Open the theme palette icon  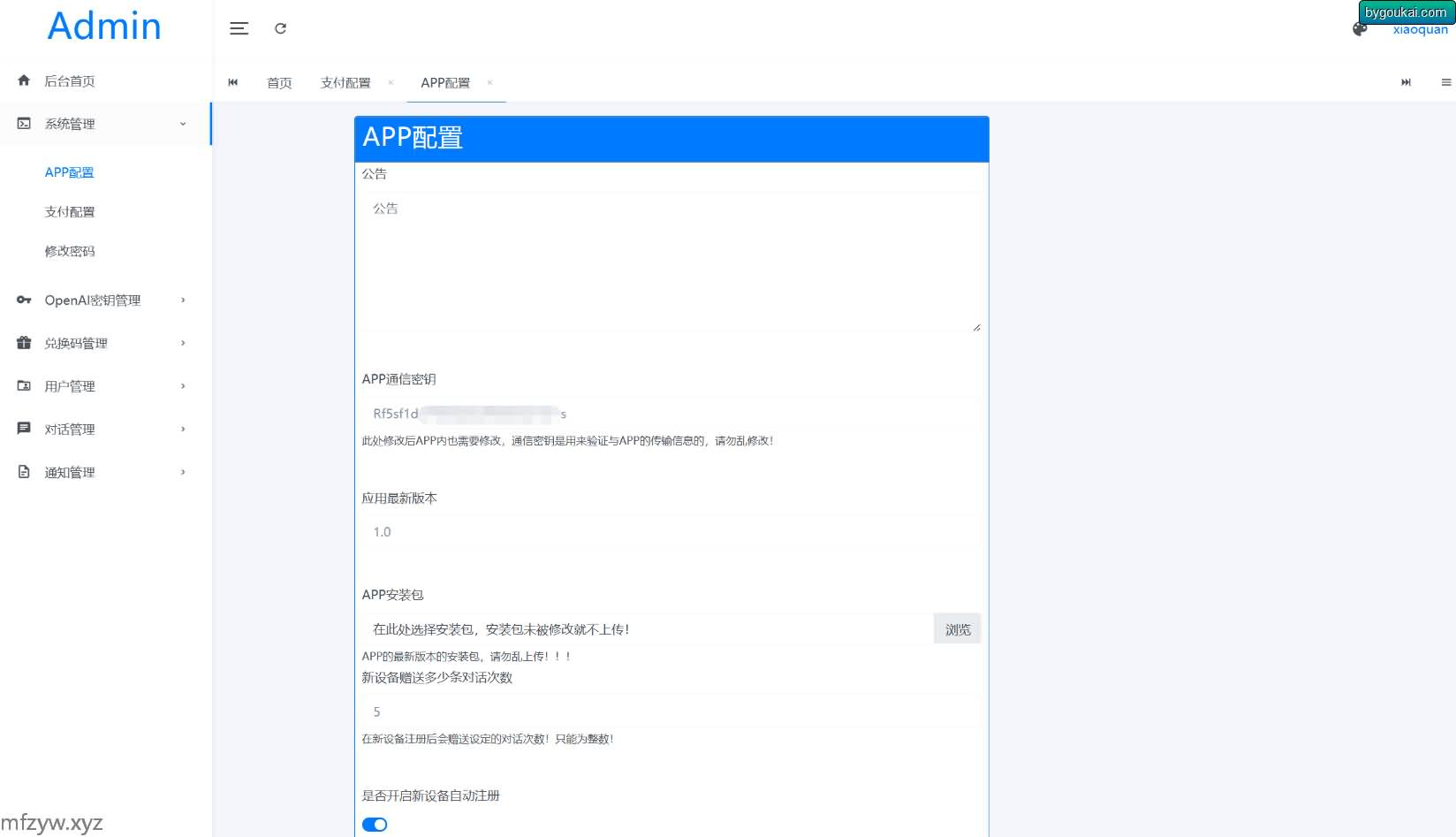tap(1360, 29)
